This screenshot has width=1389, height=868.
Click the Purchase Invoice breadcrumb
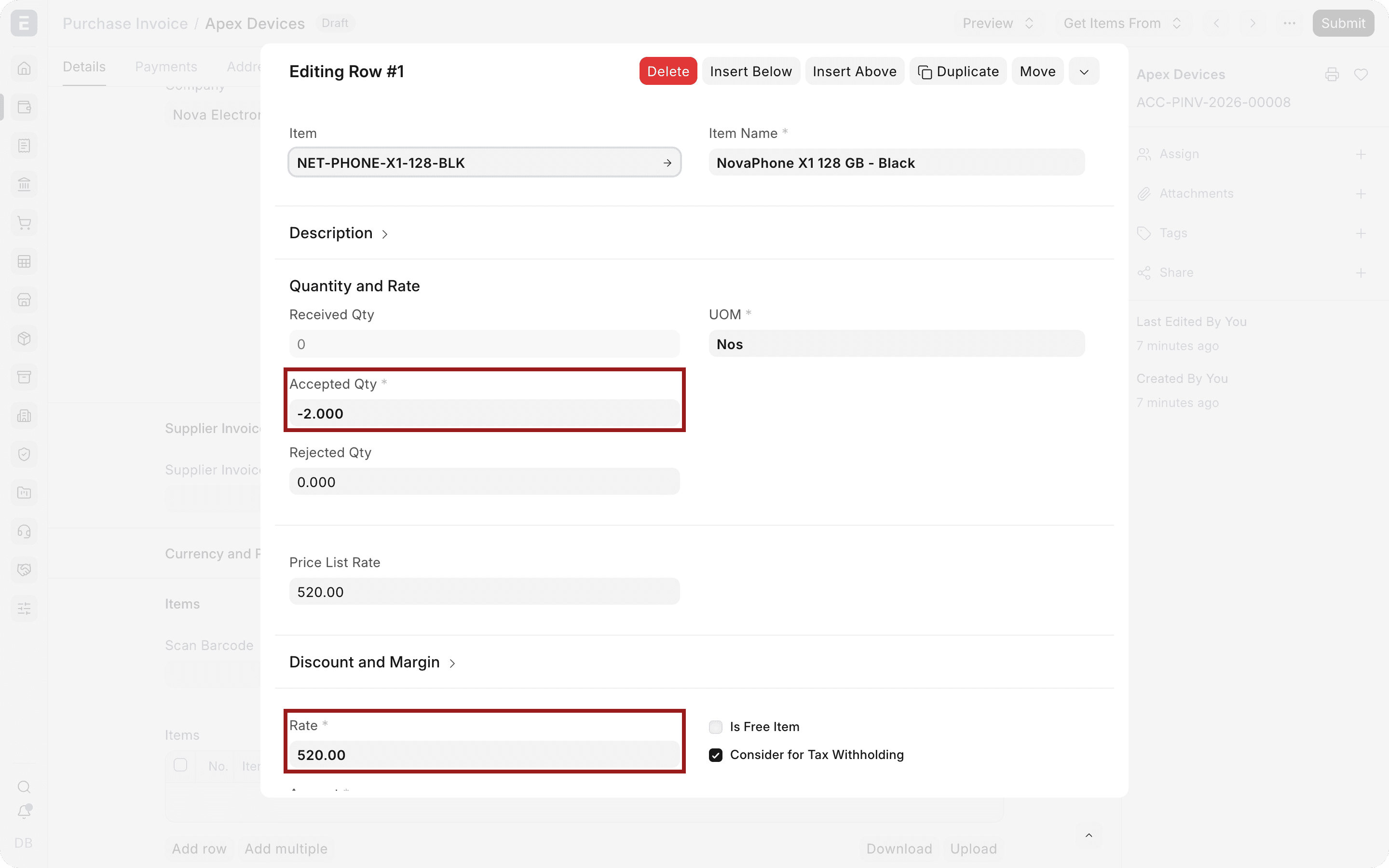[125, 24]
